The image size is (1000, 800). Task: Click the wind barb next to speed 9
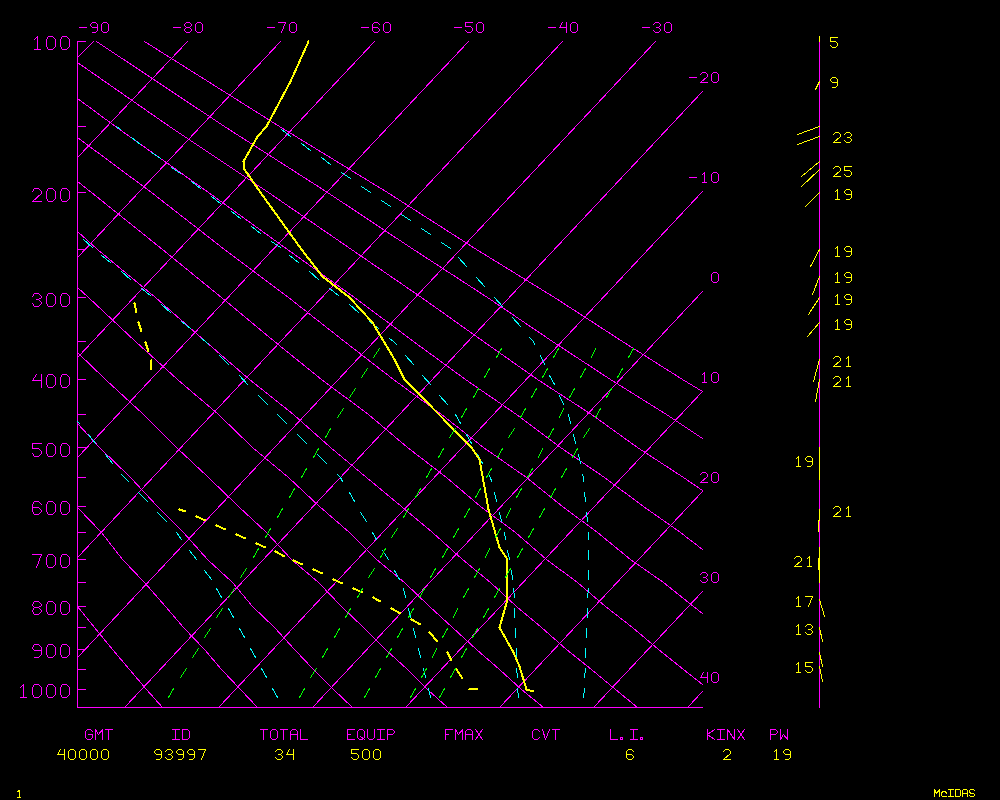point(817,85)
